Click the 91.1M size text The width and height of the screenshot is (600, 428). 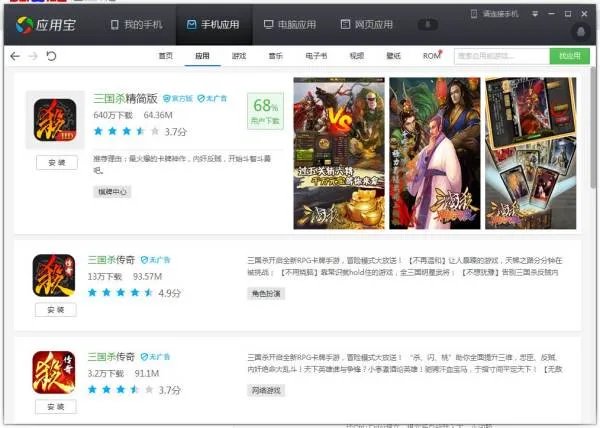click(x=147, y=373)
